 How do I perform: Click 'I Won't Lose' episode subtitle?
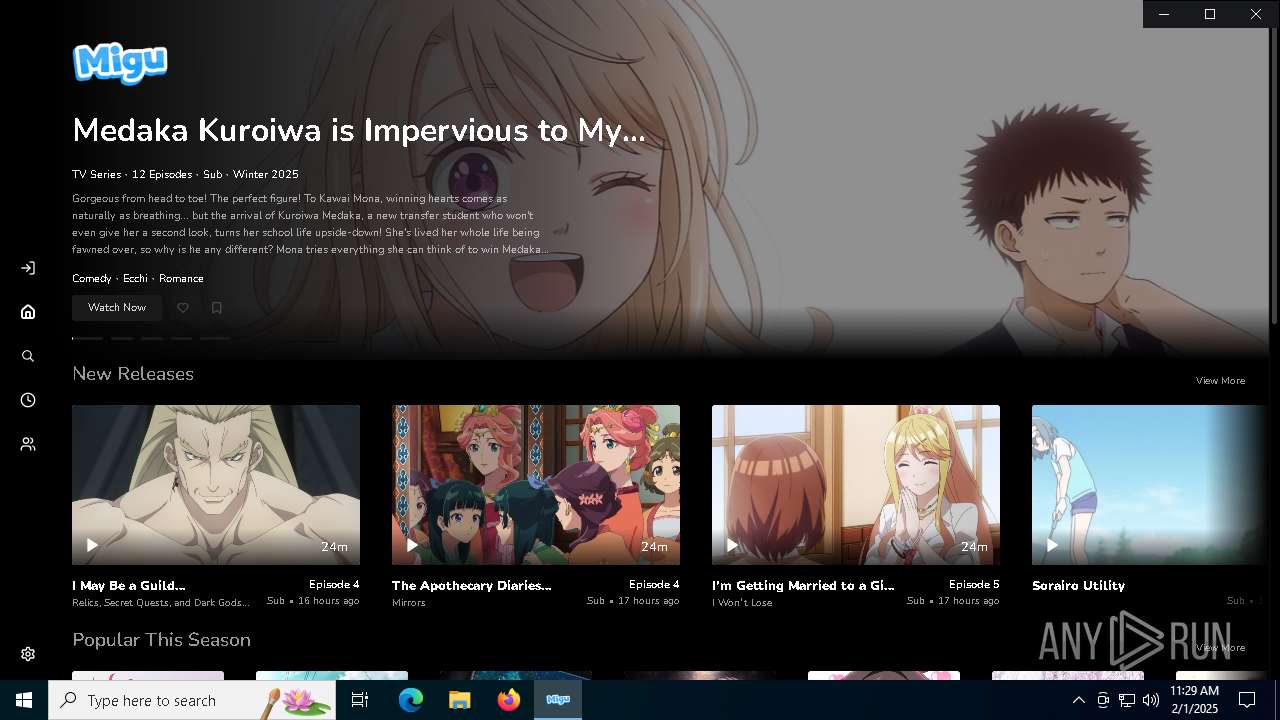click(x=742, y=603)
